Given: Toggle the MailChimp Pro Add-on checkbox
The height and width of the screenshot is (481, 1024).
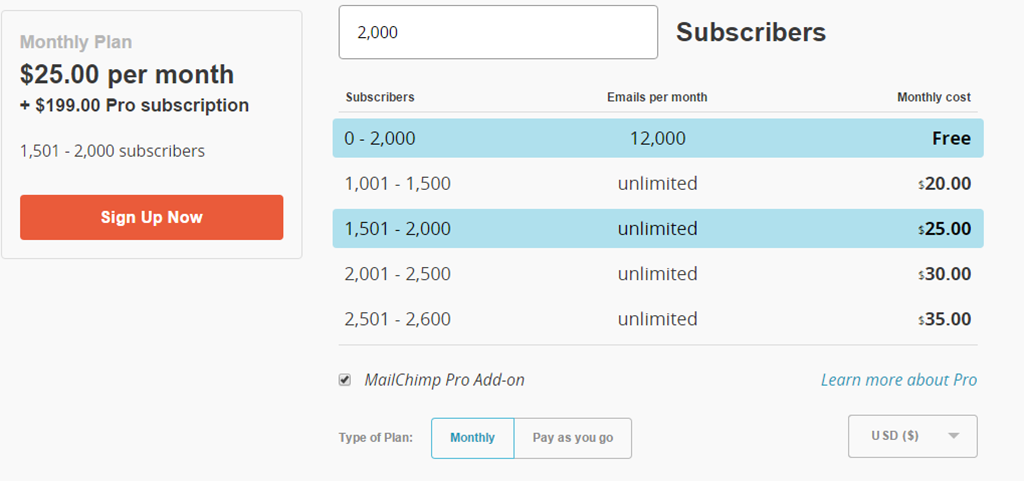Looking at the screenshot, I should (345, 380).
